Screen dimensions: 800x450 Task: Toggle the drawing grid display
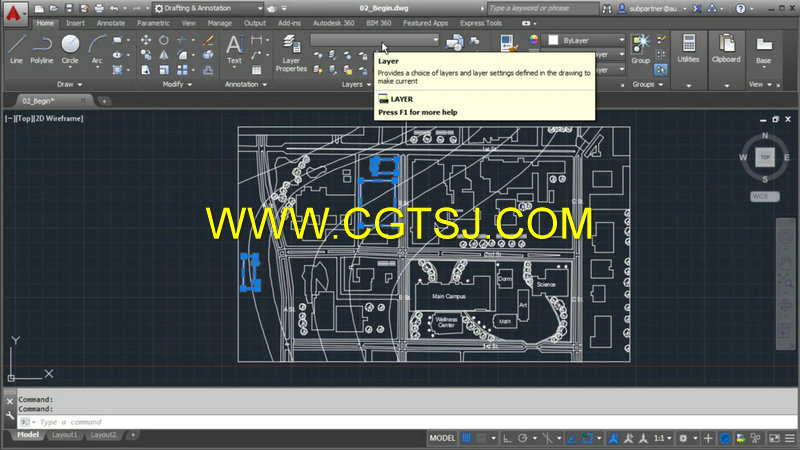click(x=466, y=438)
